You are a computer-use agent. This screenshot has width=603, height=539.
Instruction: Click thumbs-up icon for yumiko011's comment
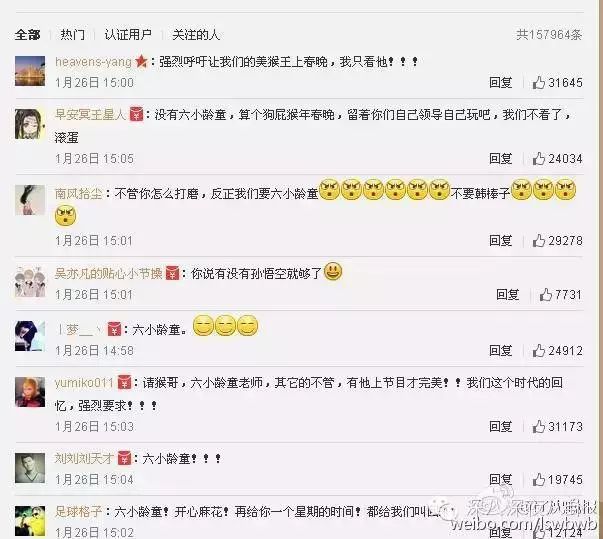click(538, 426)
